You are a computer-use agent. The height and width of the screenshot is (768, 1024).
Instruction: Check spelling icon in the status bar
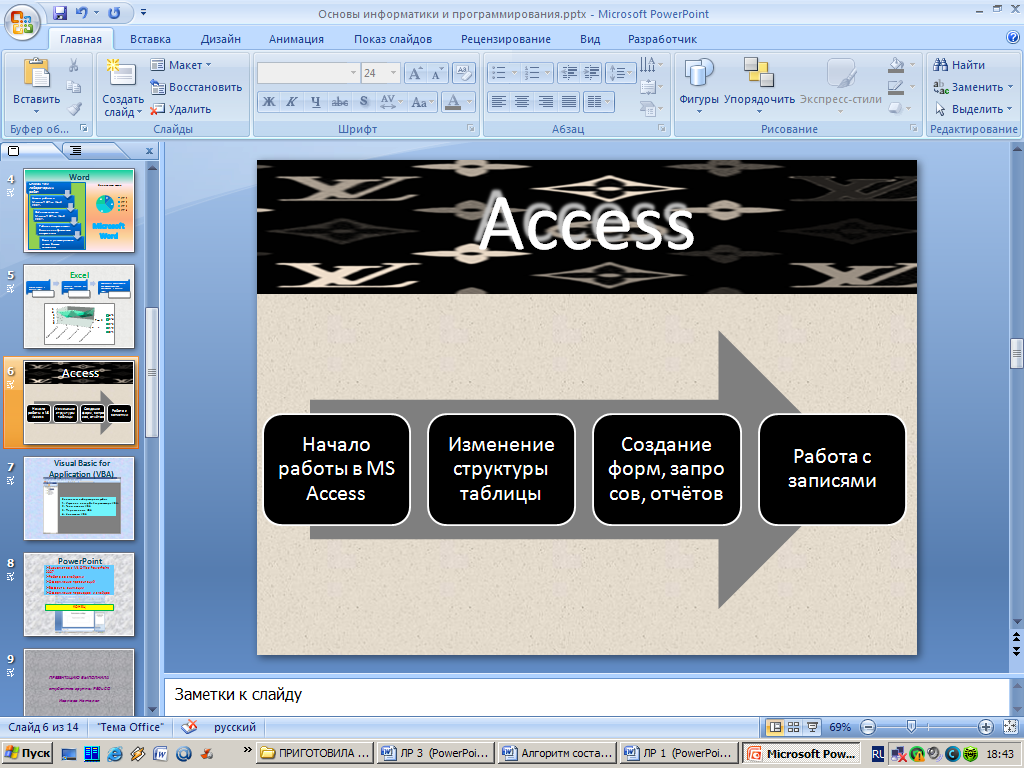click(189, 726)
